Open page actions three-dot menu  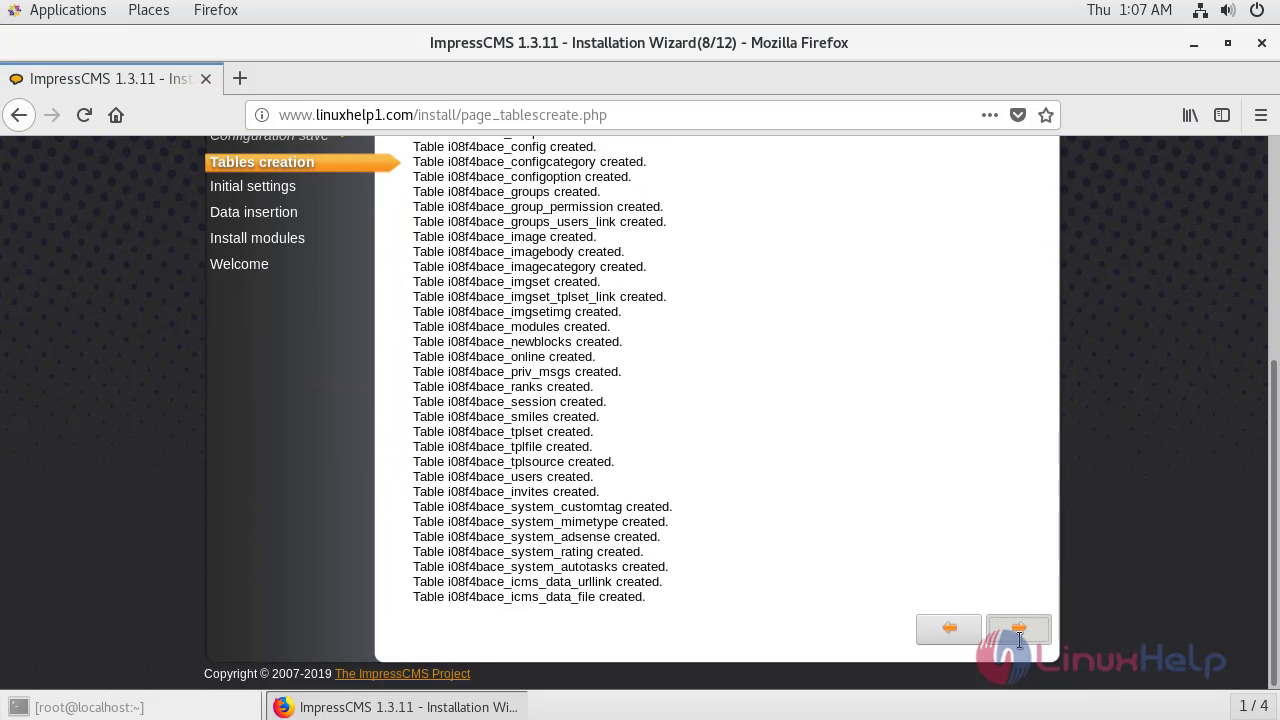990,115
